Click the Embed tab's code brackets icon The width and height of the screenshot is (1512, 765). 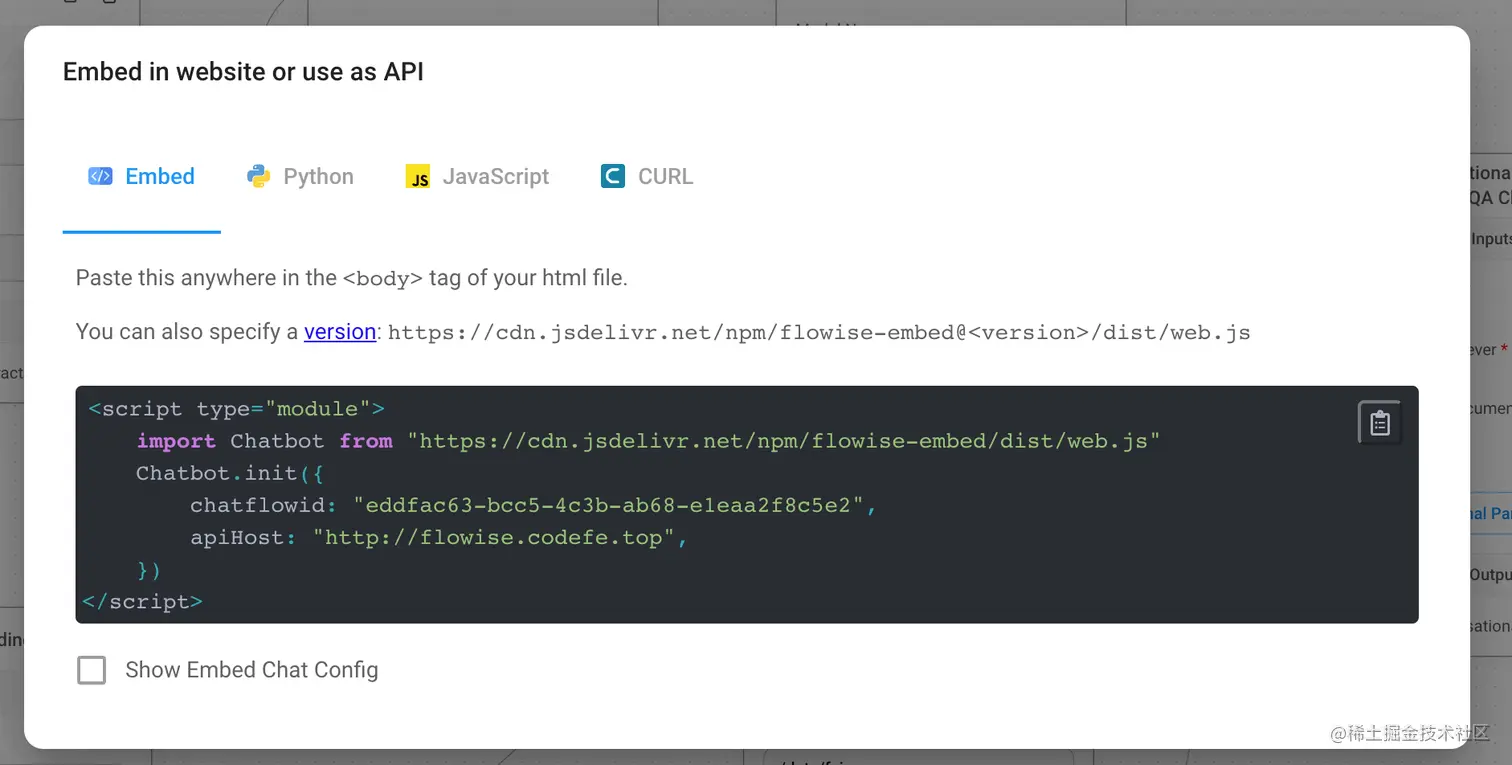pyautogui.click(x=100, y=177)
